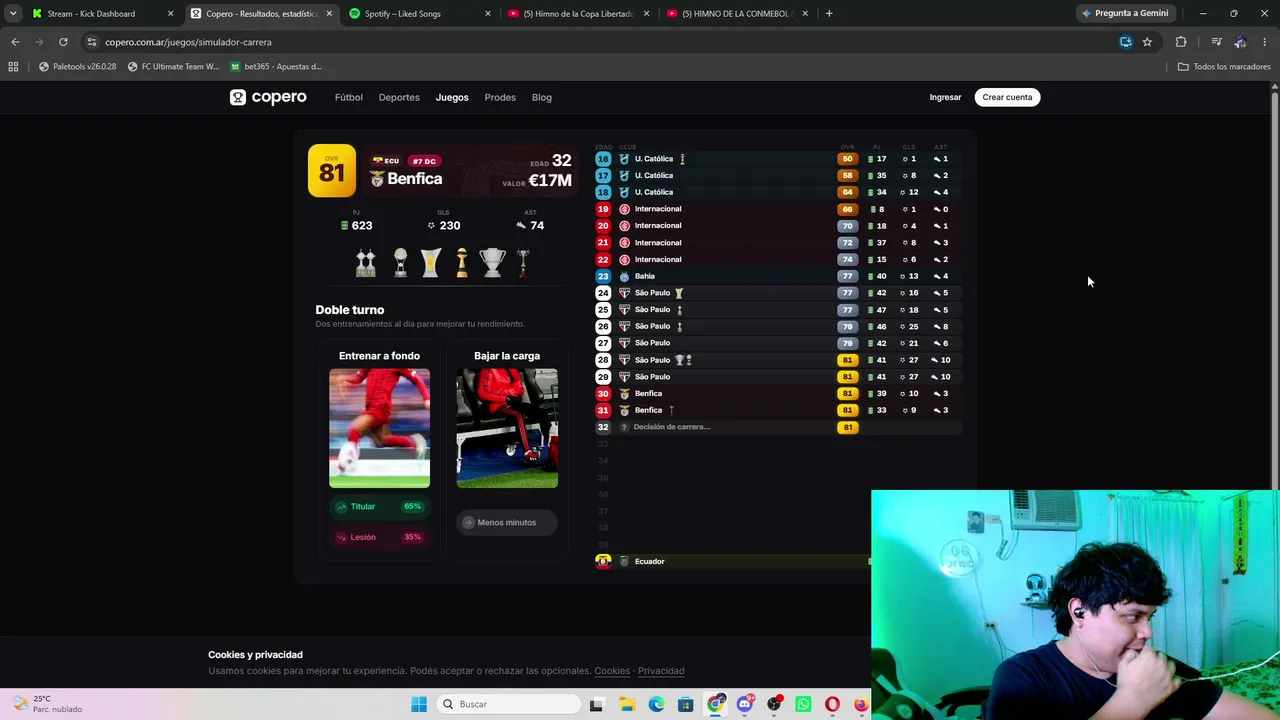Select the age 16 U. Católica row
1280x720 pixels.
click(778, 159)
